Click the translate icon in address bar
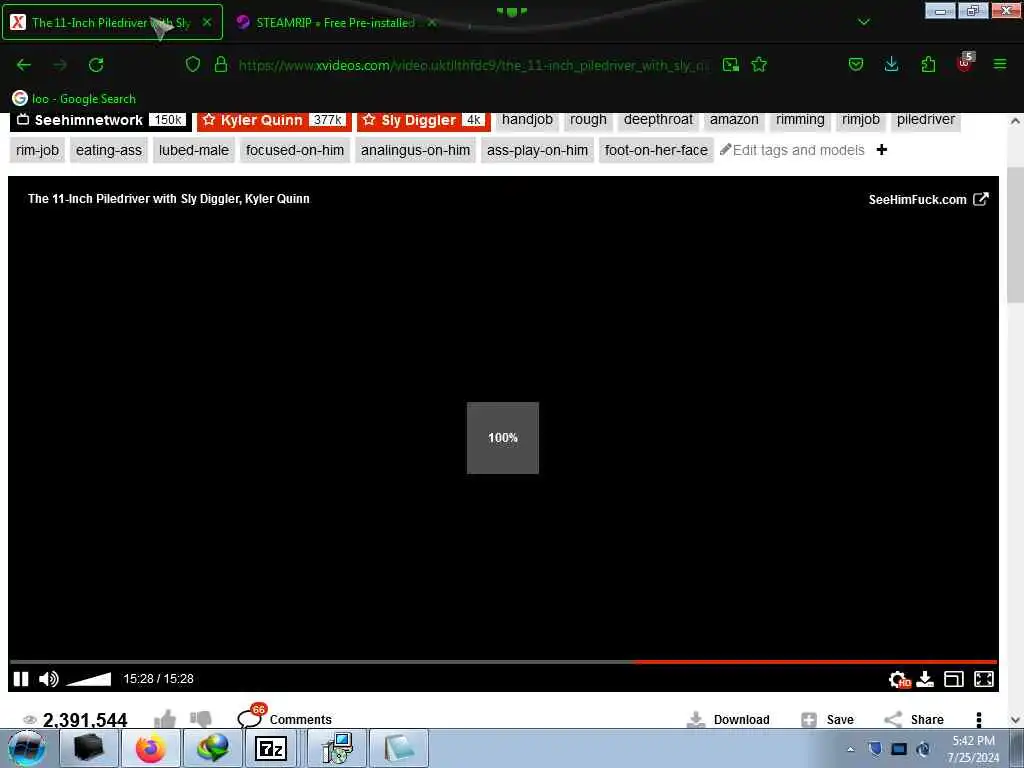Viewport: 1024px width, 768px height. pyautogui.click(x=731, y=65)
